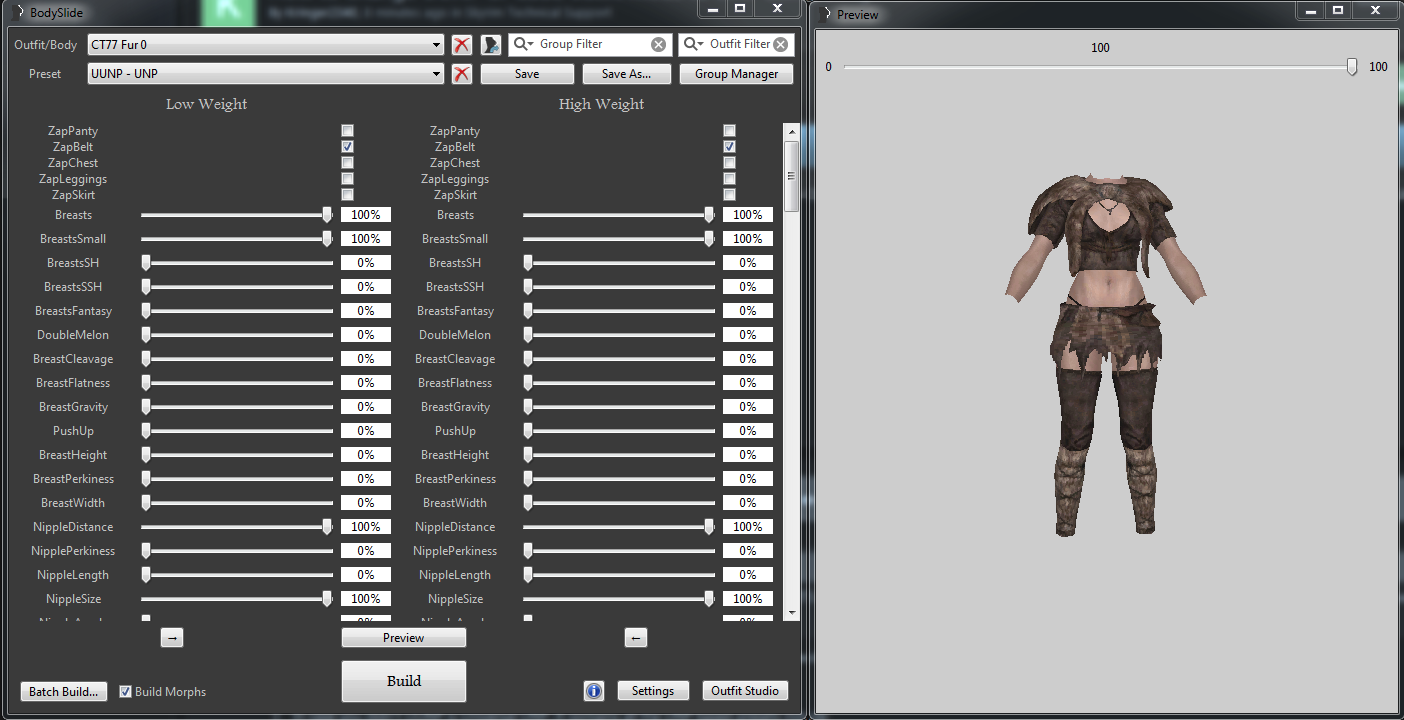This screenshot has height=720, width=1404.
Task: Click the Low Weight column heading
Action: [x=207, y=104]
